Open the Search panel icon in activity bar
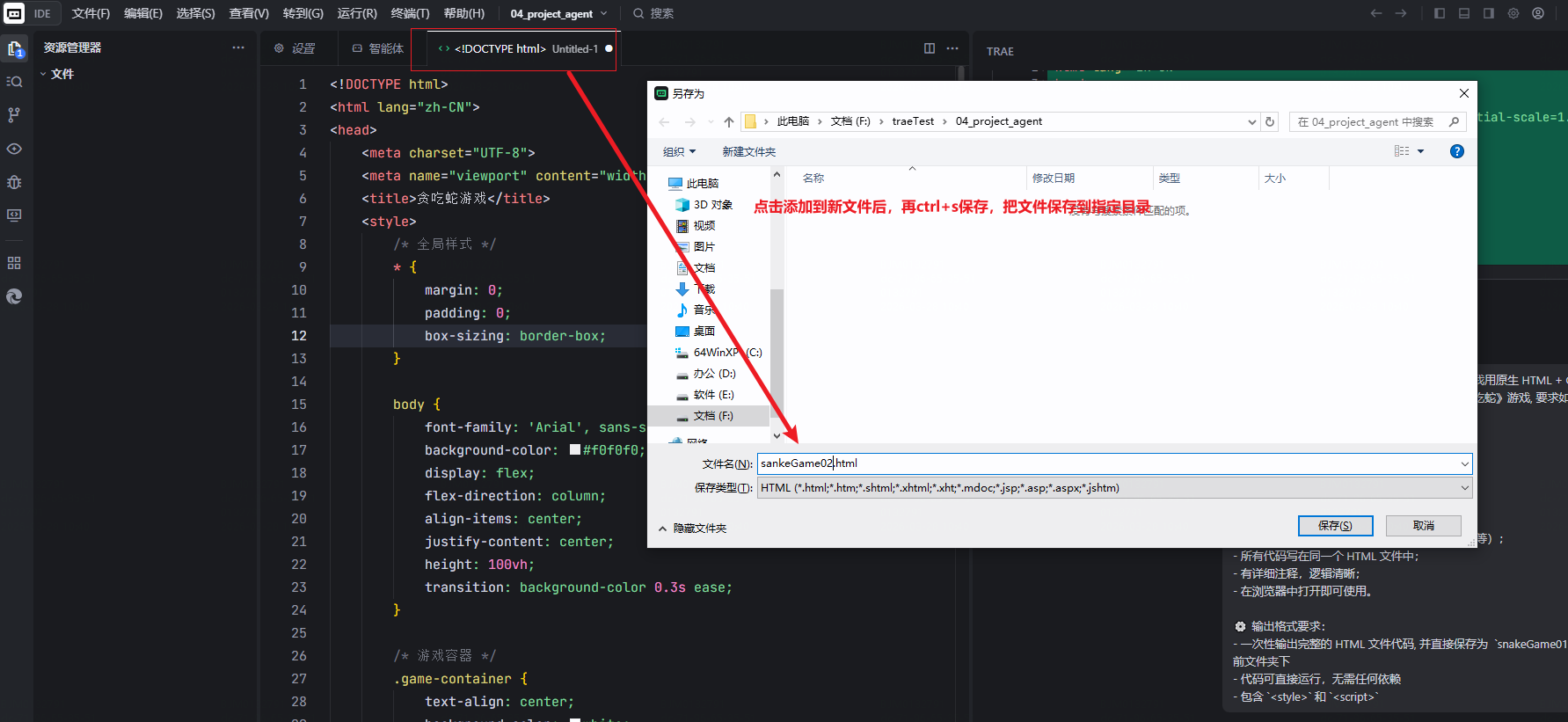Image resolution: width=1568 pixels, height=722 pixels. pyautogui.click(x=14, y=82)
